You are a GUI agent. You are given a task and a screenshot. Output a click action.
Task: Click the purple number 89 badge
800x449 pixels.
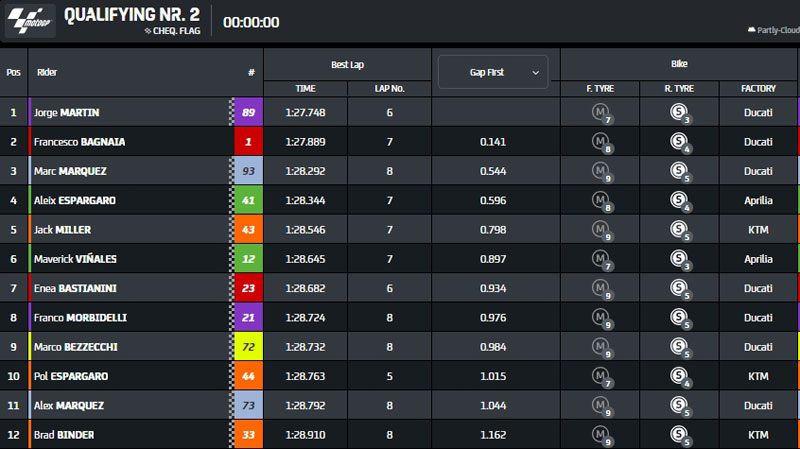249,113
